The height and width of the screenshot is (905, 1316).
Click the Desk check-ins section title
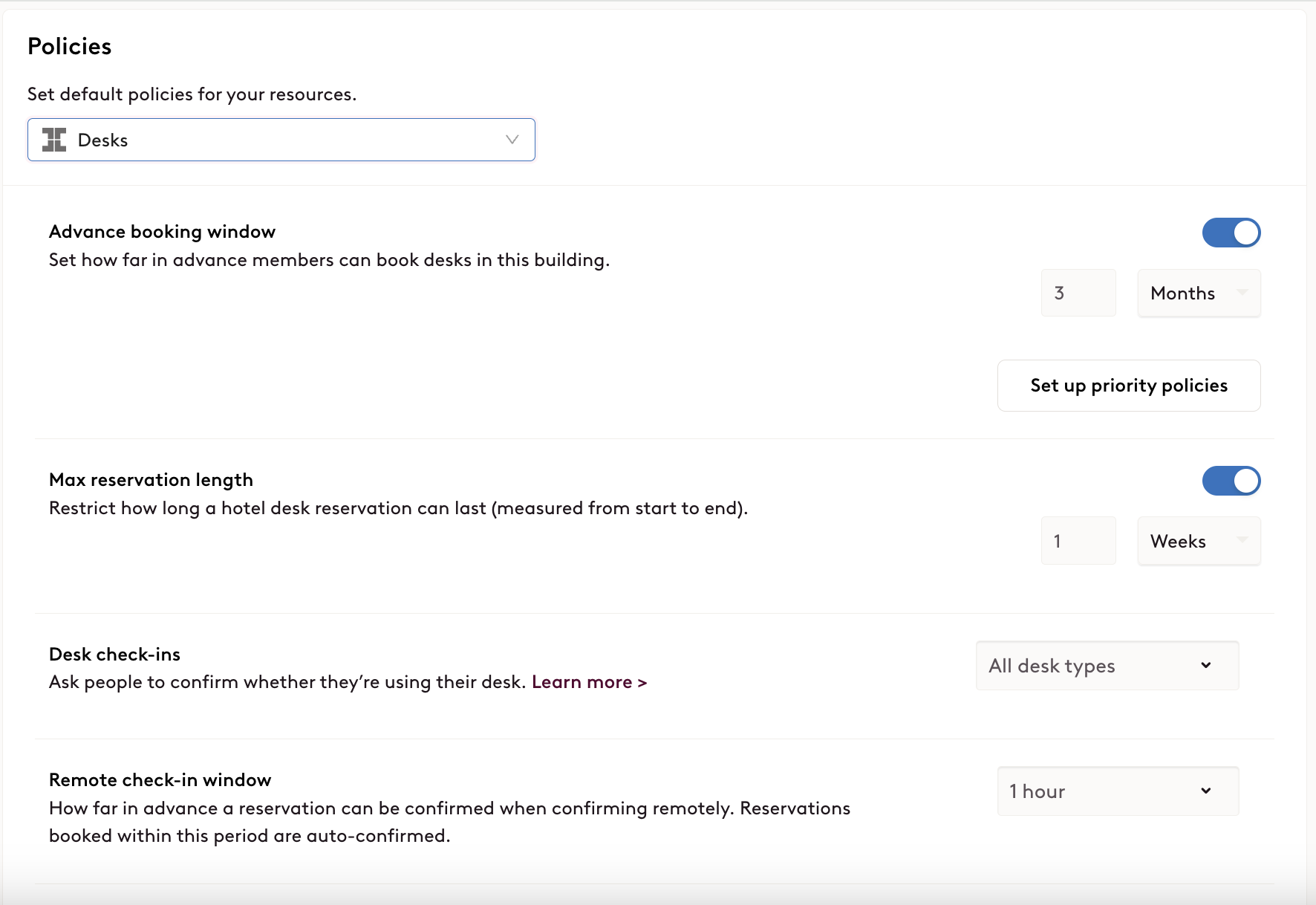115,654
